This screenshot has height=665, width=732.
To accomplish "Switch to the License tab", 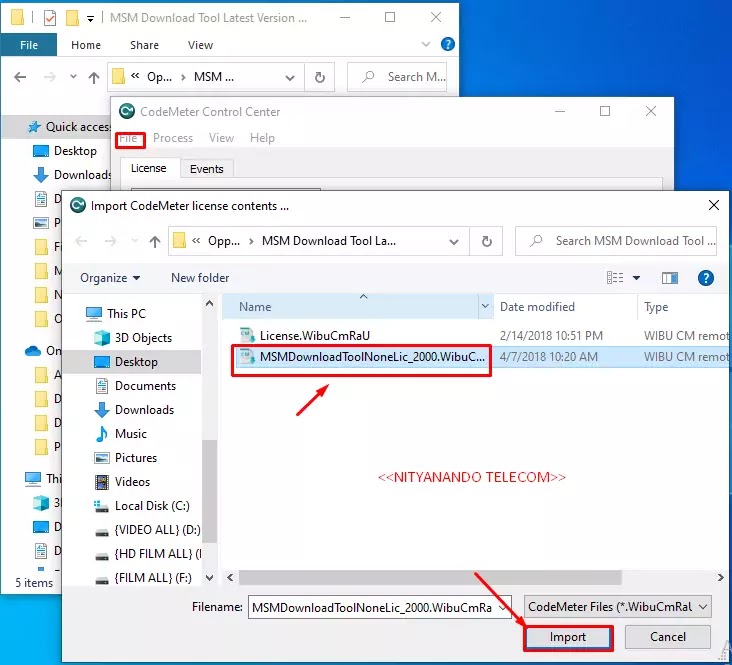I will coord(148,168).
